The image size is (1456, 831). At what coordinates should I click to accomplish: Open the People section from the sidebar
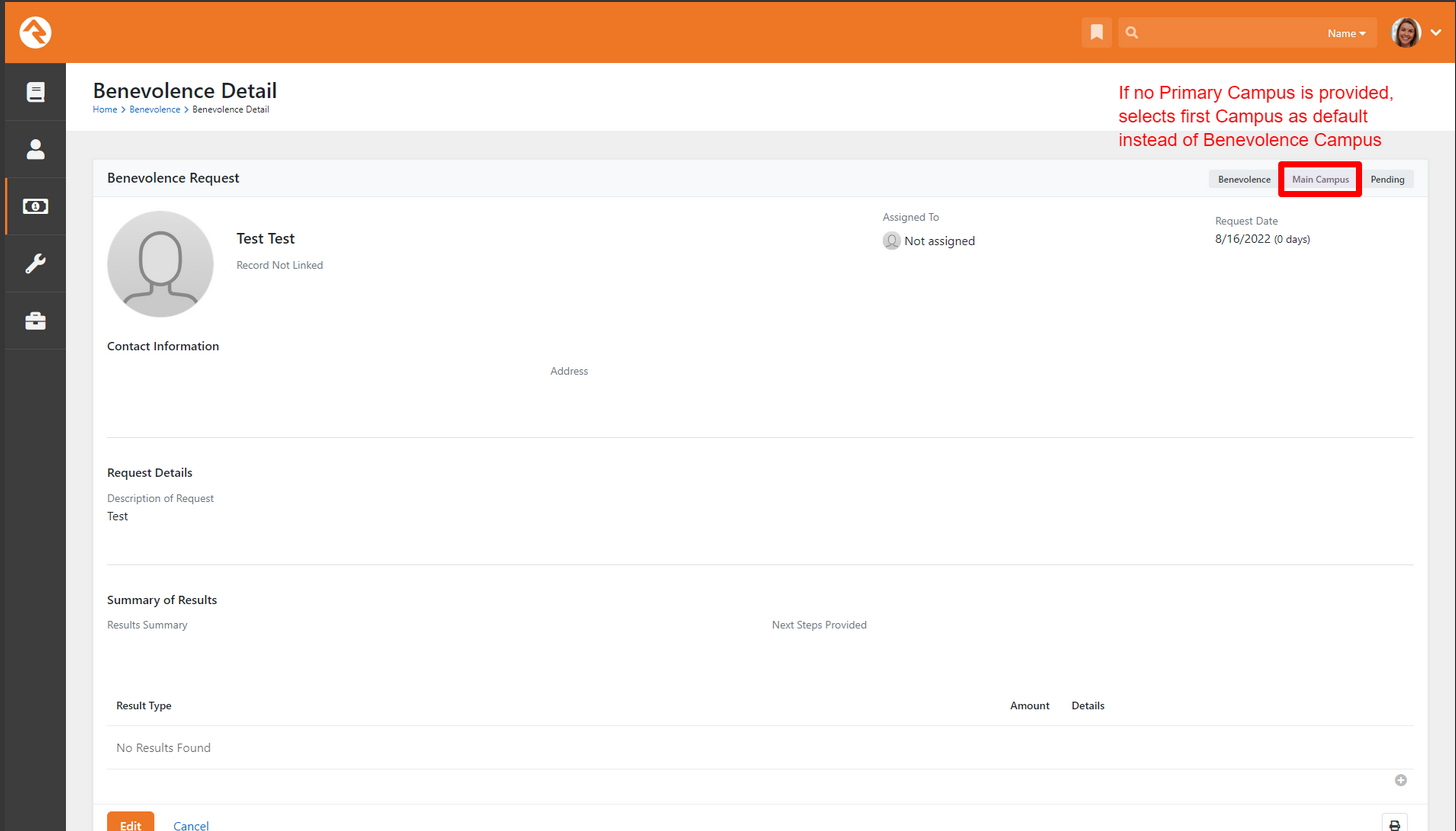tap(35, 148)
